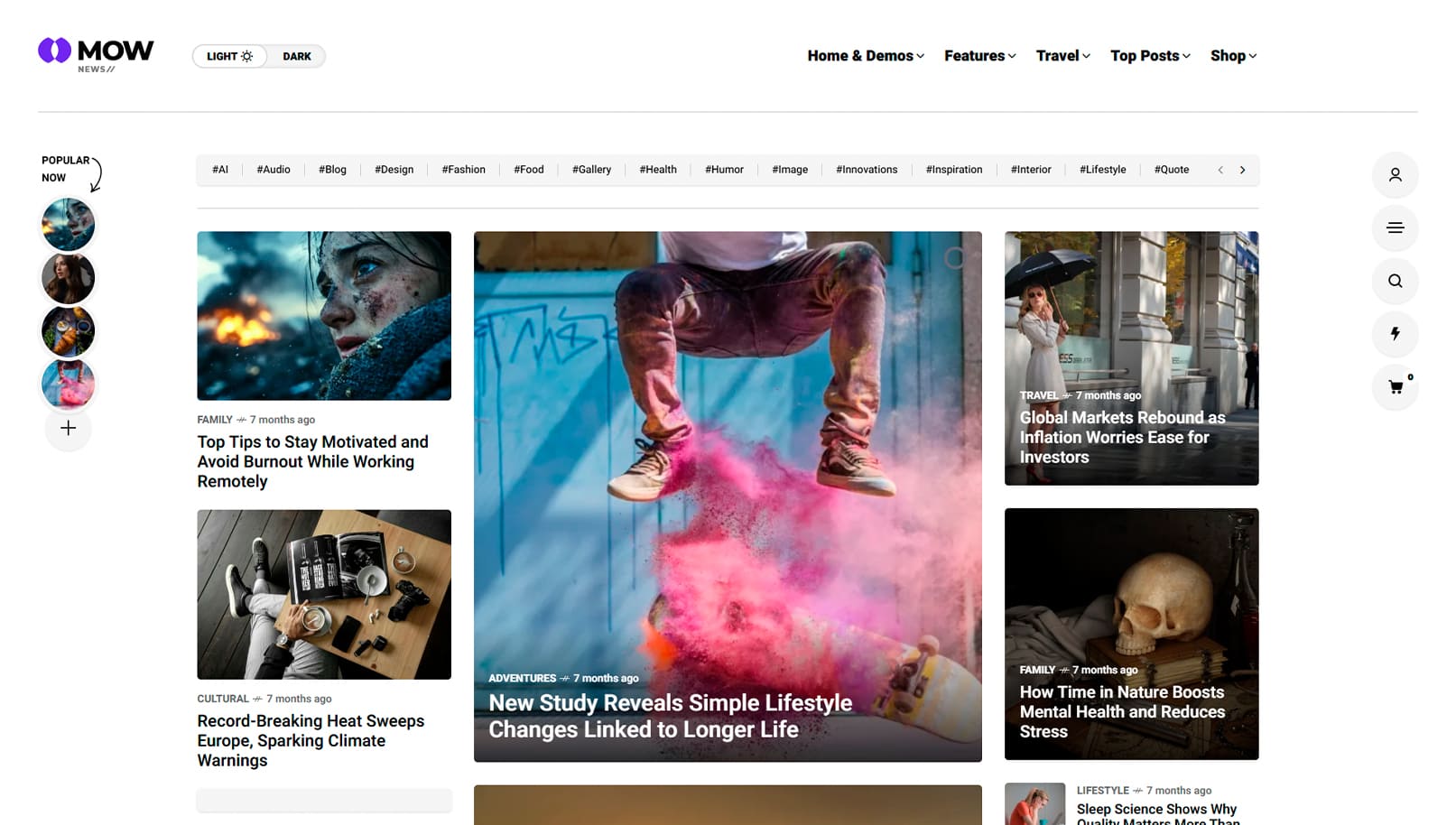Viewport: 1456px width, 825px height.
Task: Open the hamburger menu icon
Action: point(1395,227)
